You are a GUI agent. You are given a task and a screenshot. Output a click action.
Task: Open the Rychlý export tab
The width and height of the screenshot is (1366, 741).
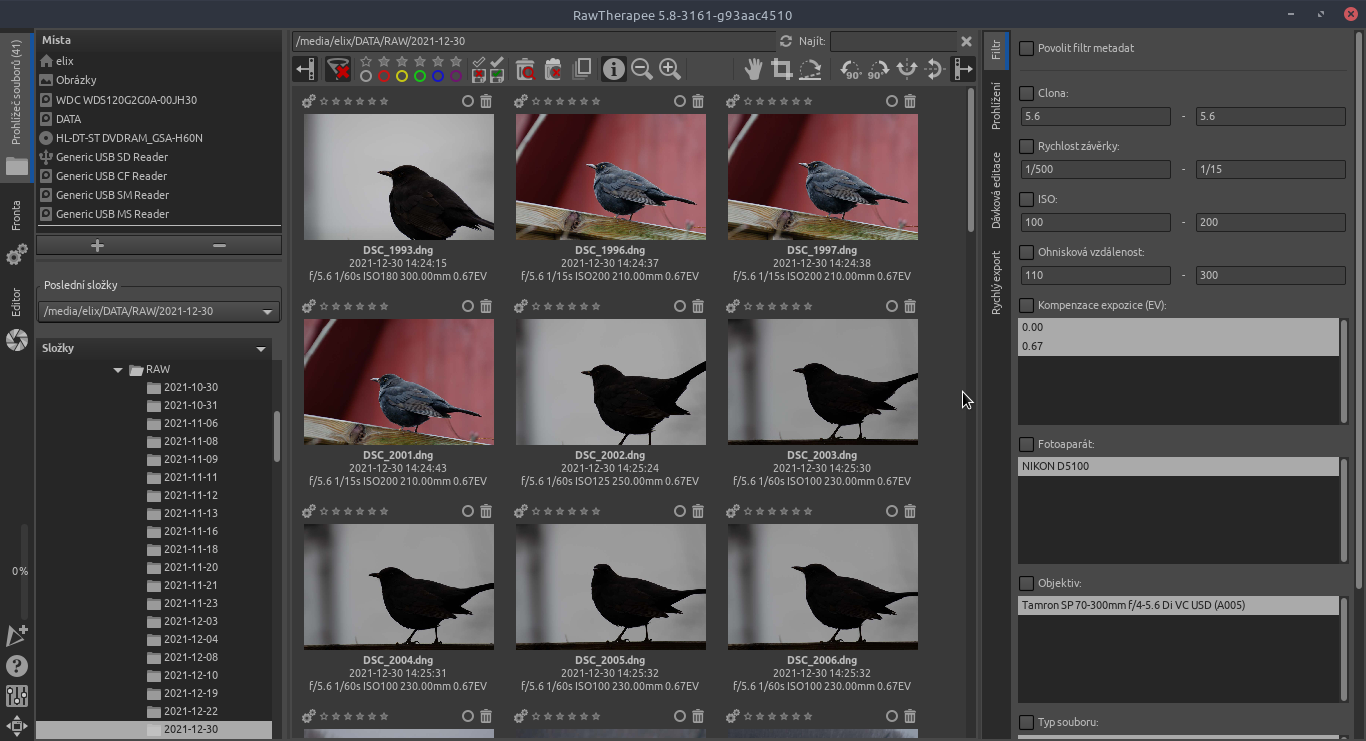coord(996,283)
